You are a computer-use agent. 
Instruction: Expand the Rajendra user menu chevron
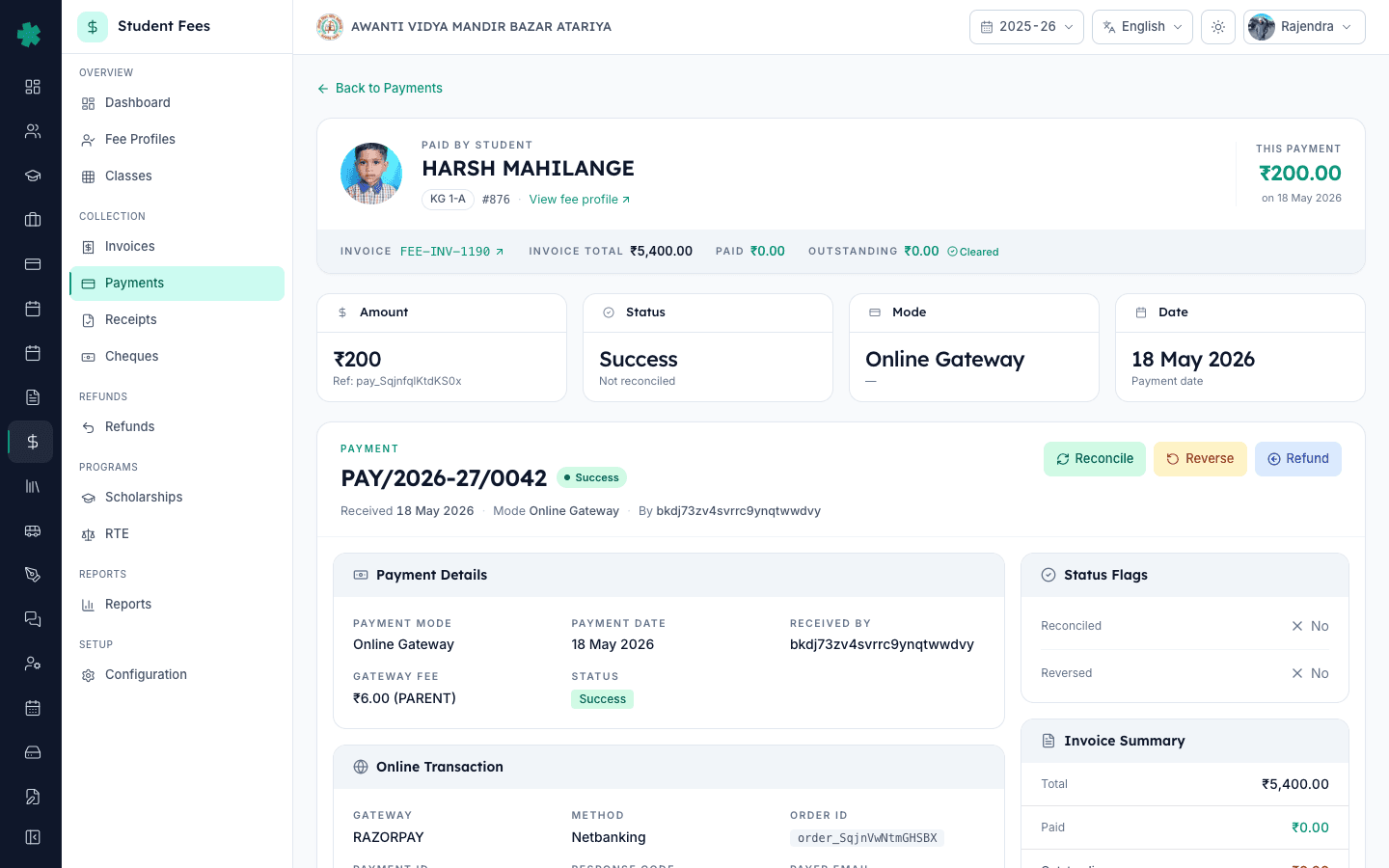pos(1348,27)
